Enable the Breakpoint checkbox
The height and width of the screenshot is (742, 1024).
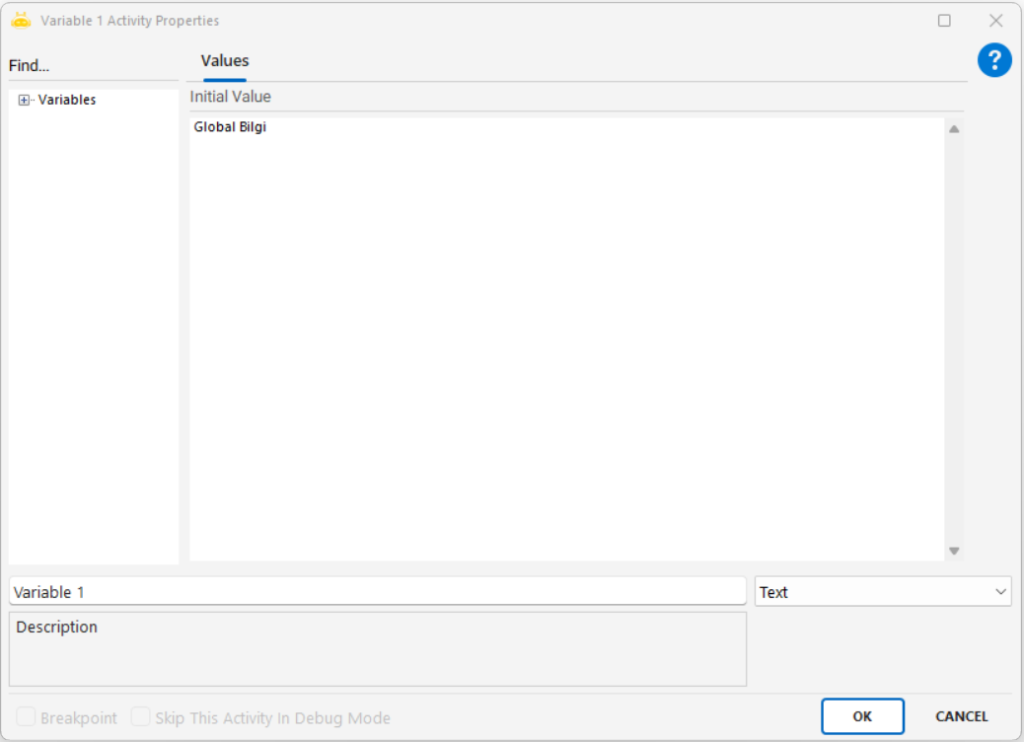tap(27, 718)
